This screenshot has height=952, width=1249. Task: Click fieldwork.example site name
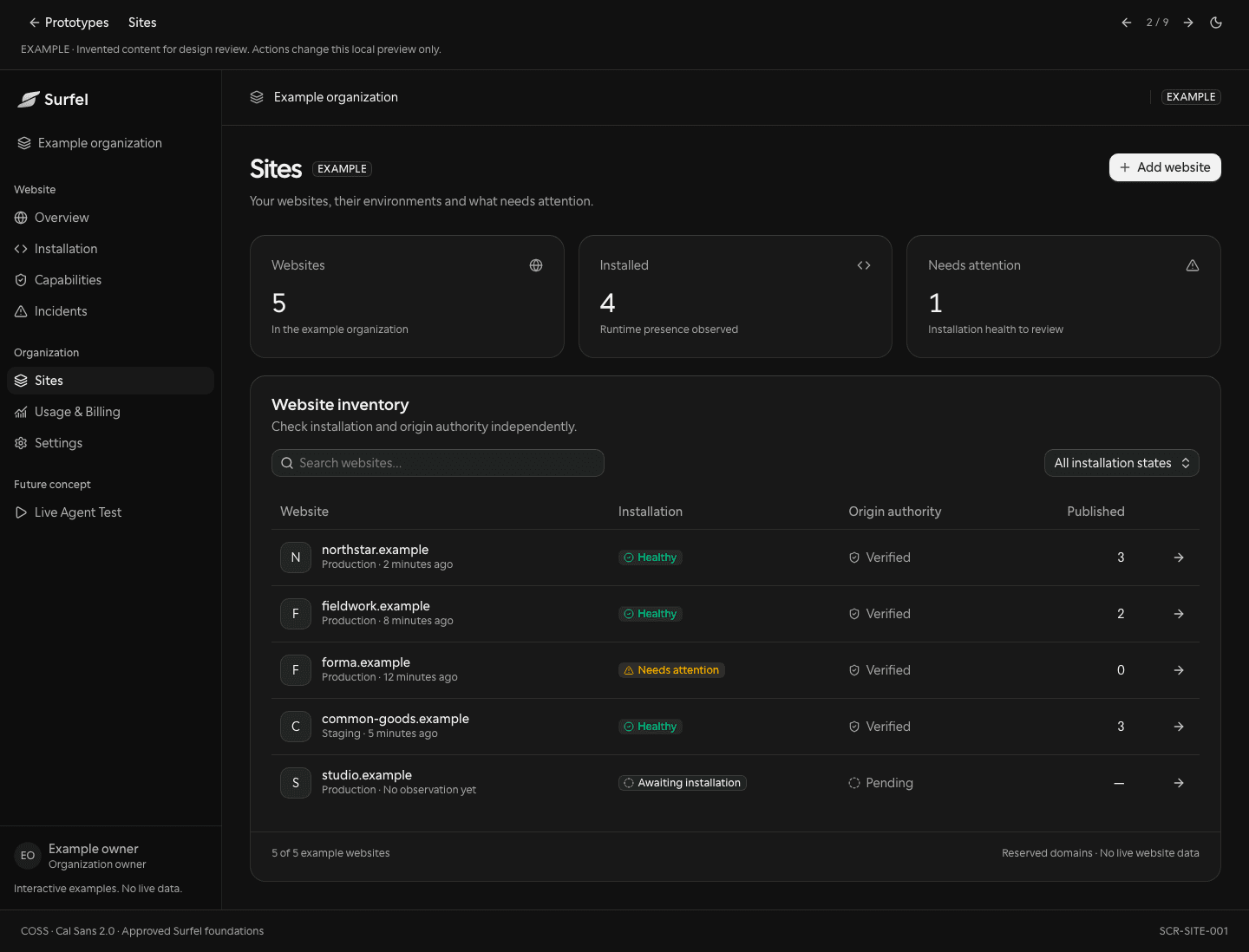tap(376, 606)
